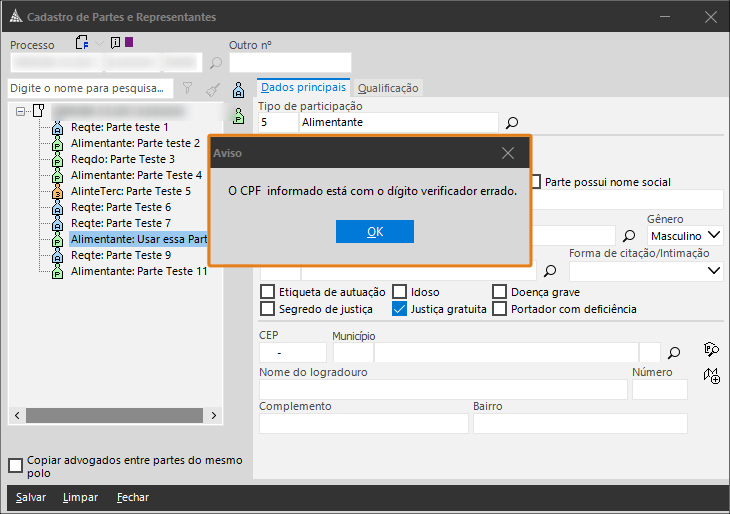Click the filter funnel icon by name search
Viewport: 730px width, 514px height.
click(187, 89)
